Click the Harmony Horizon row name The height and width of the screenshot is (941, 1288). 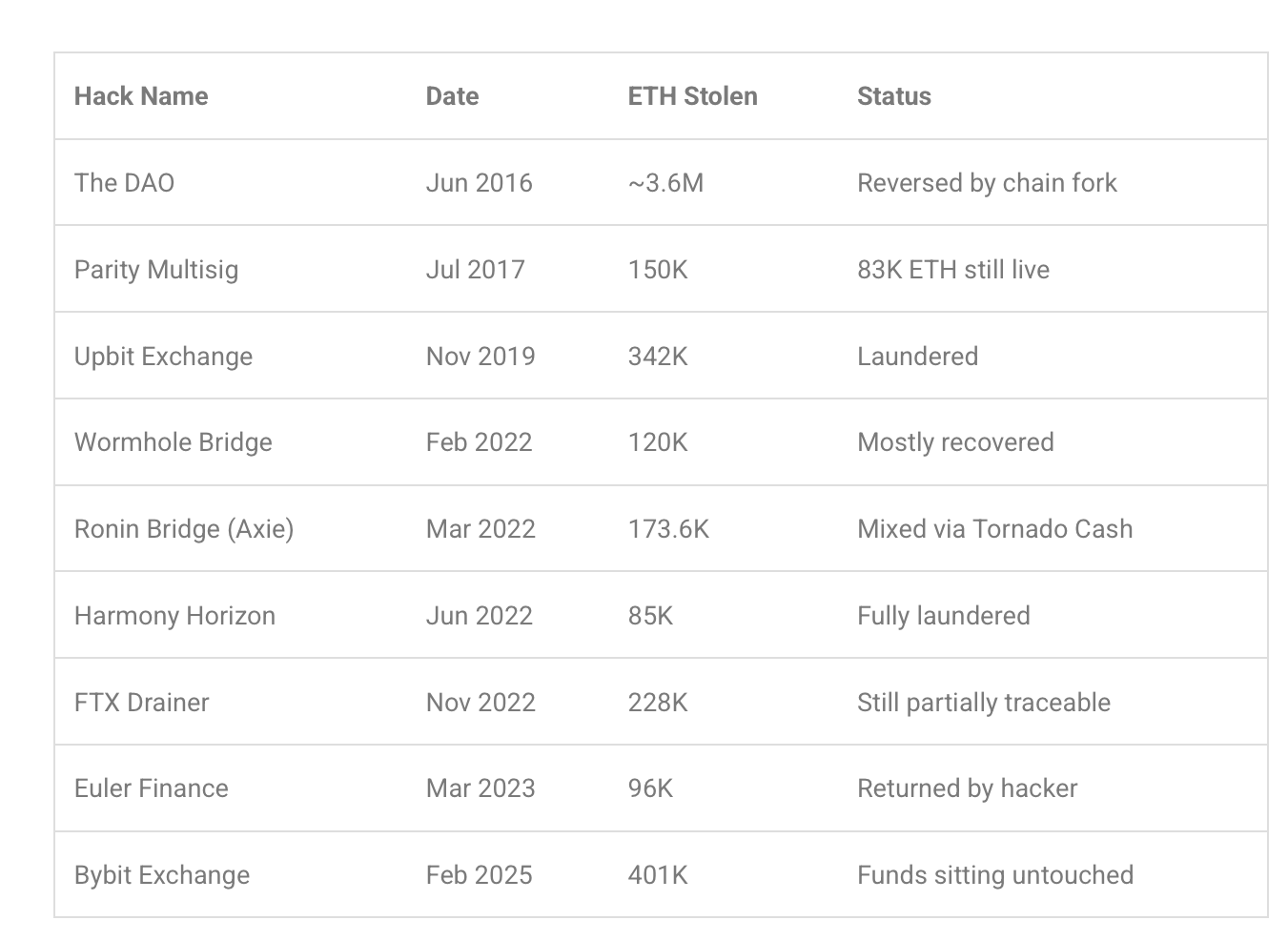point(174,616)
